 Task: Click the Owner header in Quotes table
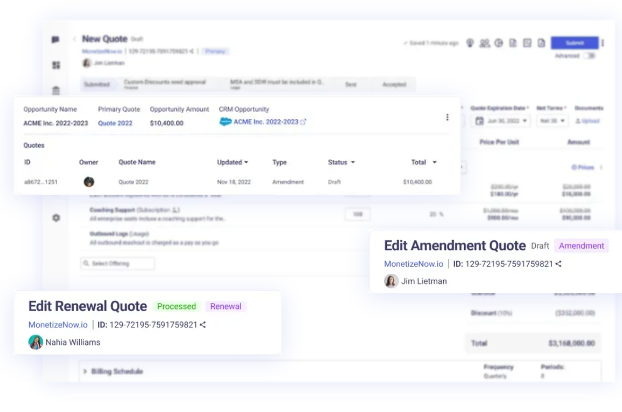(88, 162)
